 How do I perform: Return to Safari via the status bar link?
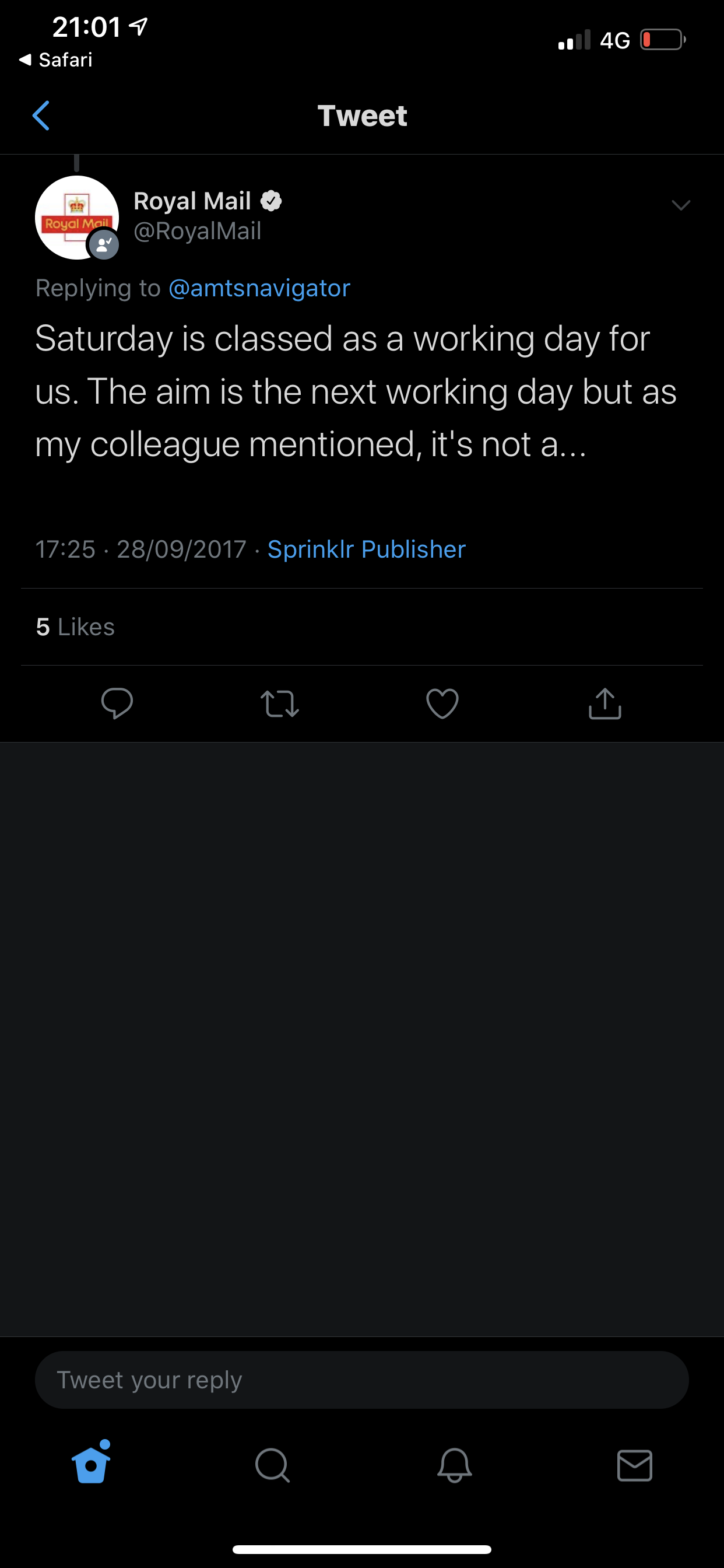tap(55, 60)
